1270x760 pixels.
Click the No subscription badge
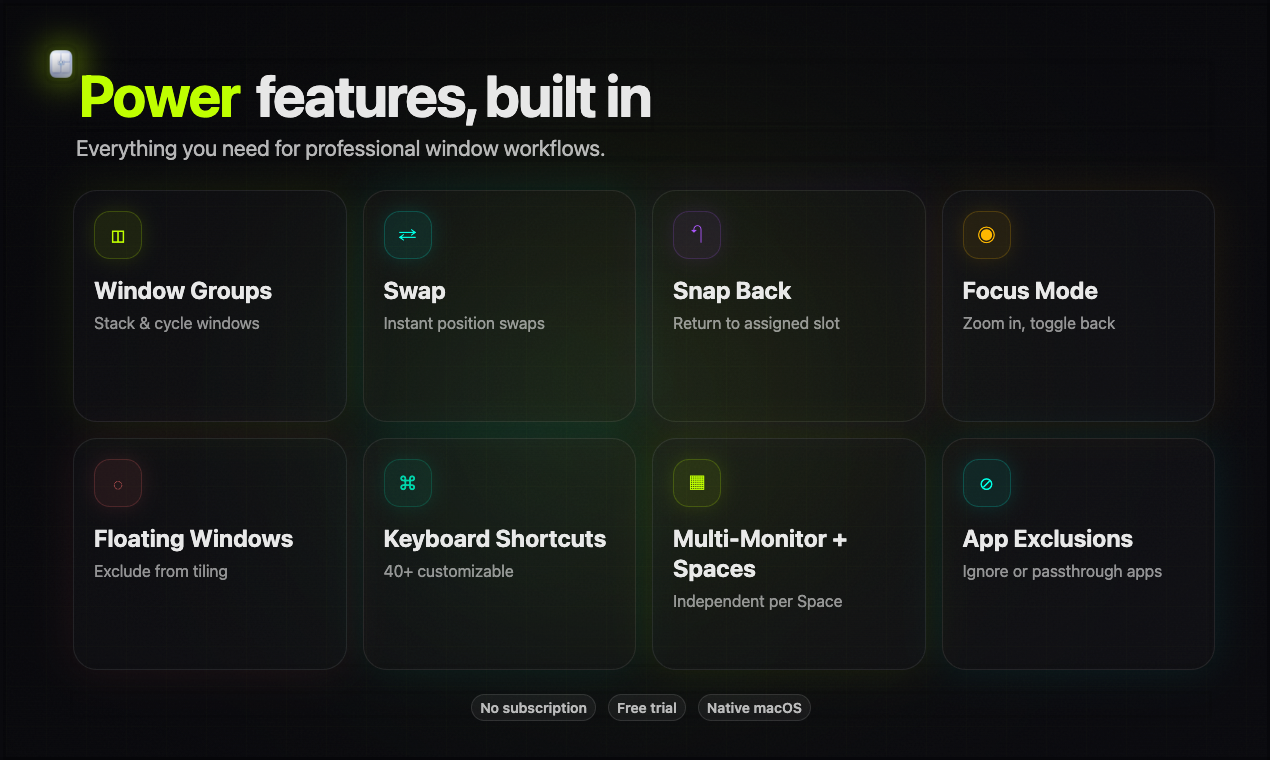click(533, 707)
